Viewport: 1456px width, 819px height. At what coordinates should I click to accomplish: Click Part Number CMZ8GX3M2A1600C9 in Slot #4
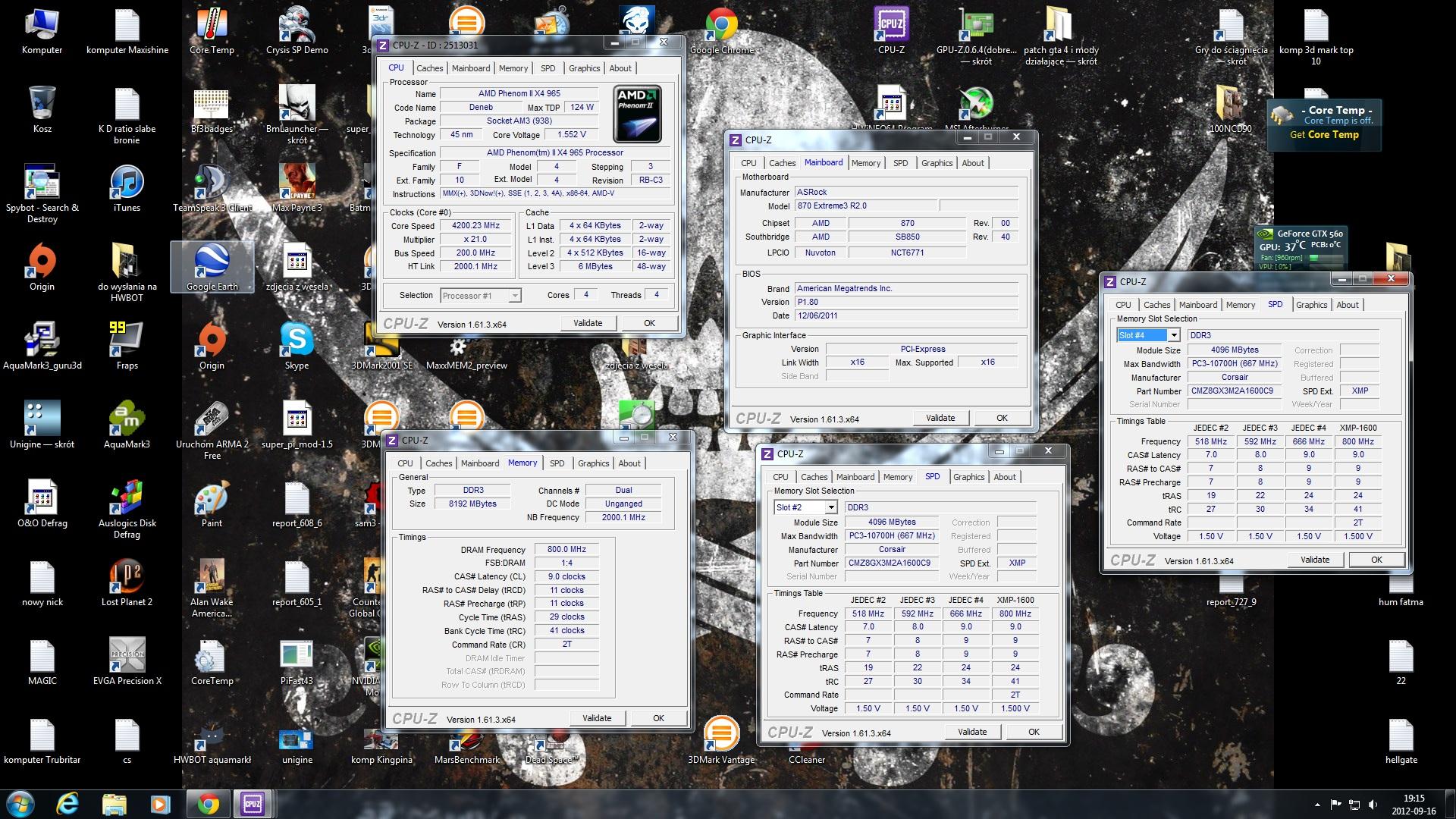(1235, 391)
